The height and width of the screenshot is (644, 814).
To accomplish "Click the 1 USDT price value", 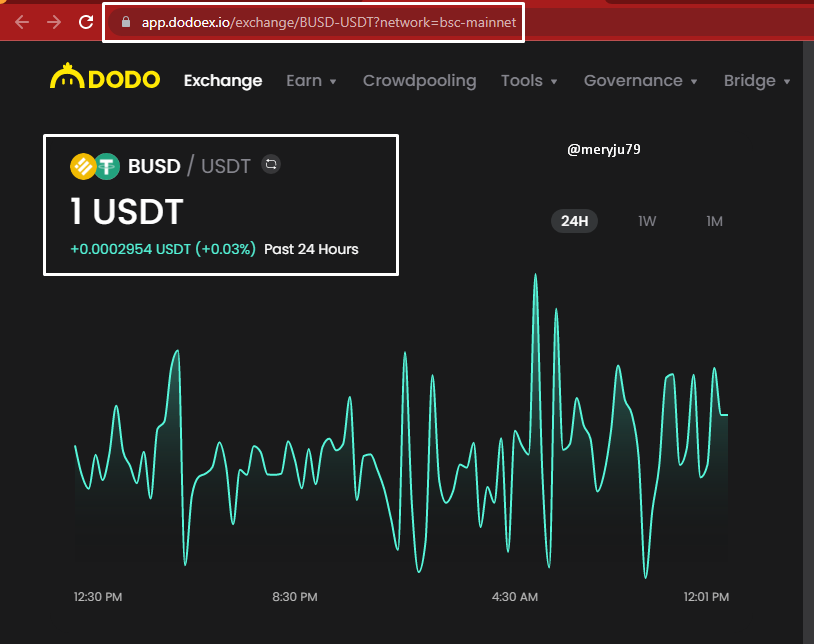I will pos(127,212).
